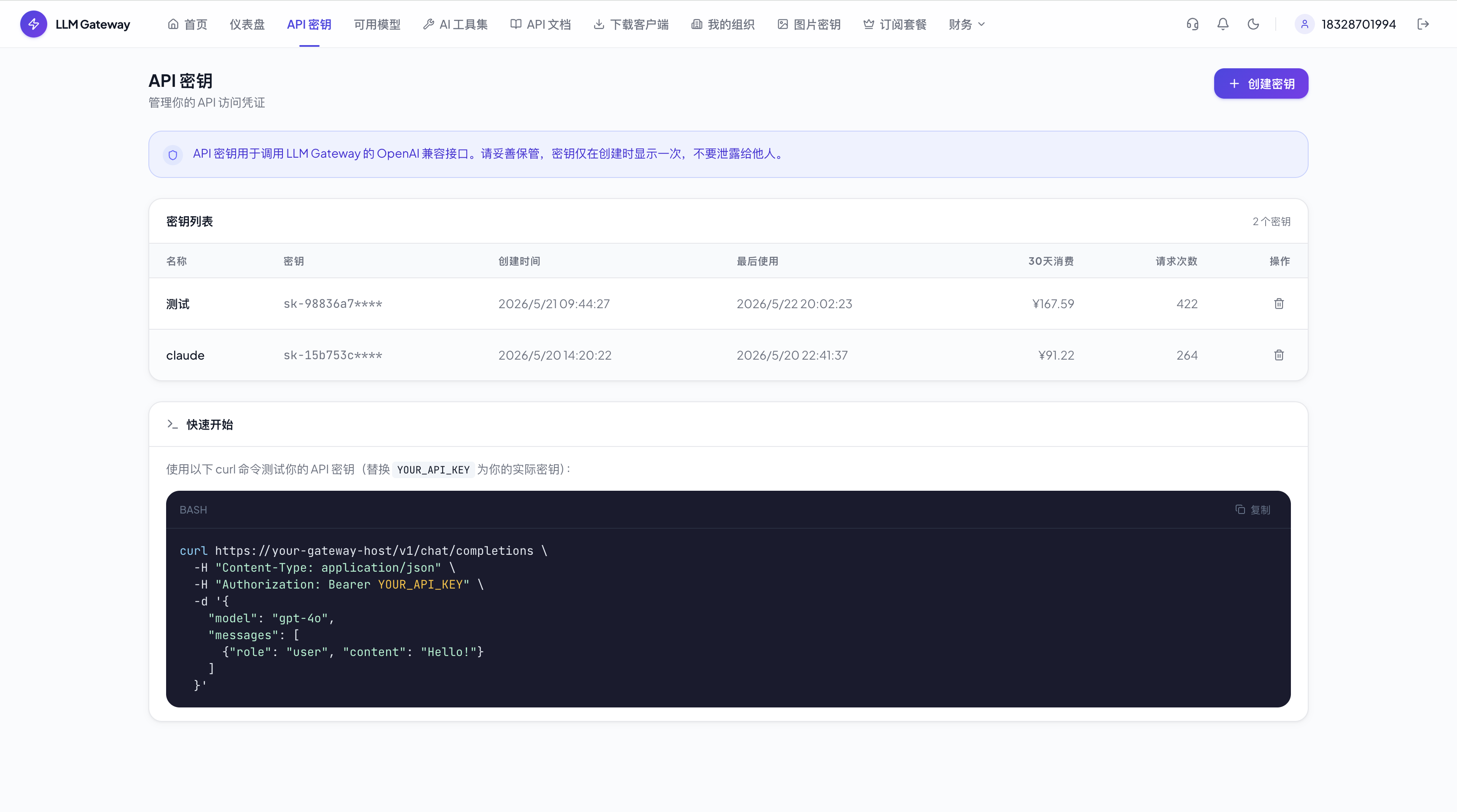The height and width of the screenshot is (812, 1457).
Task: Click last used 2026/5/22 20:02:23
Action: 794,304
